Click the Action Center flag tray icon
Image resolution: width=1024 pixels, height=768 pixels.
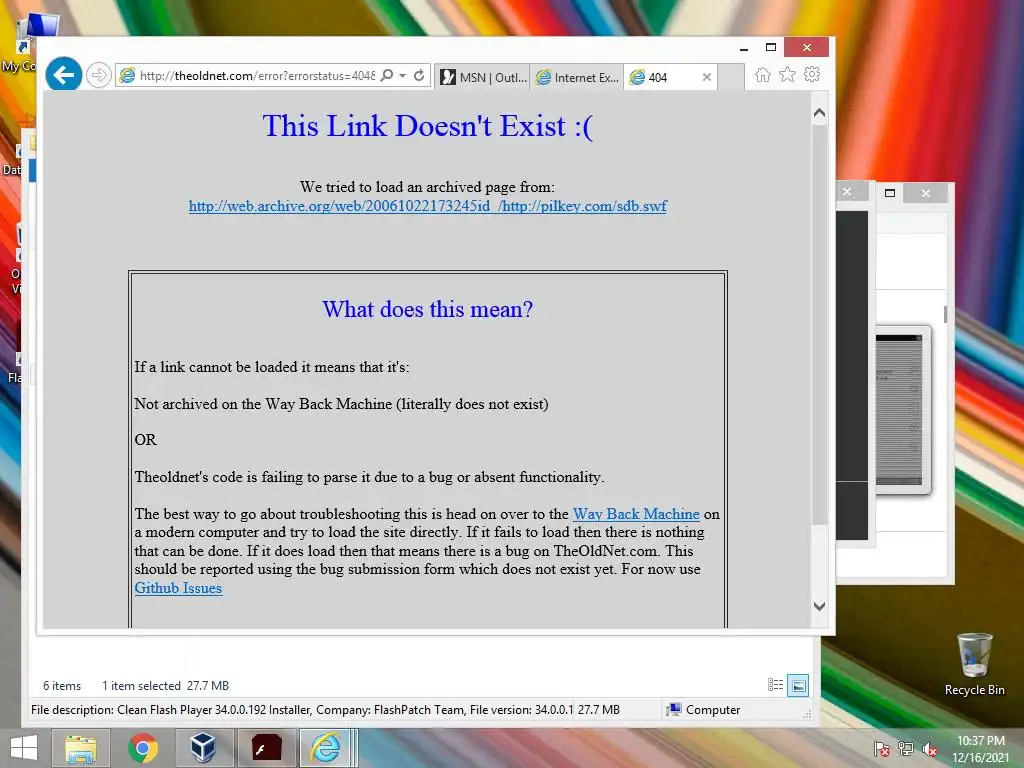(881, 749)
